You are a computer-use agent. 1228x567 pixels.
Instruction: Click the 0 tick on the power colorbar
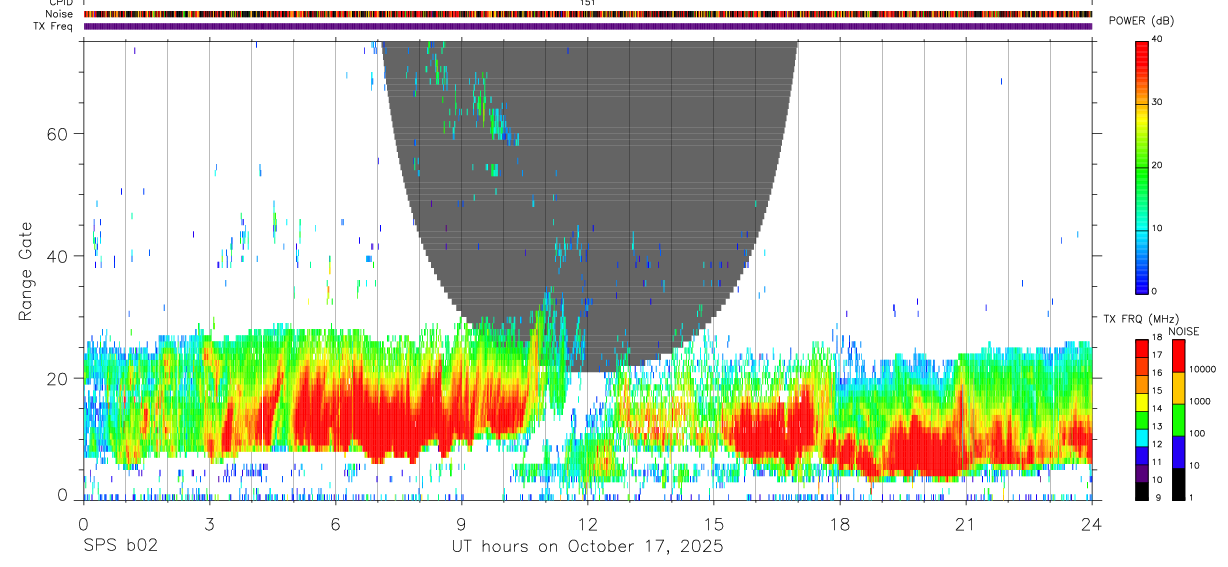click(x=1154, y=291)
